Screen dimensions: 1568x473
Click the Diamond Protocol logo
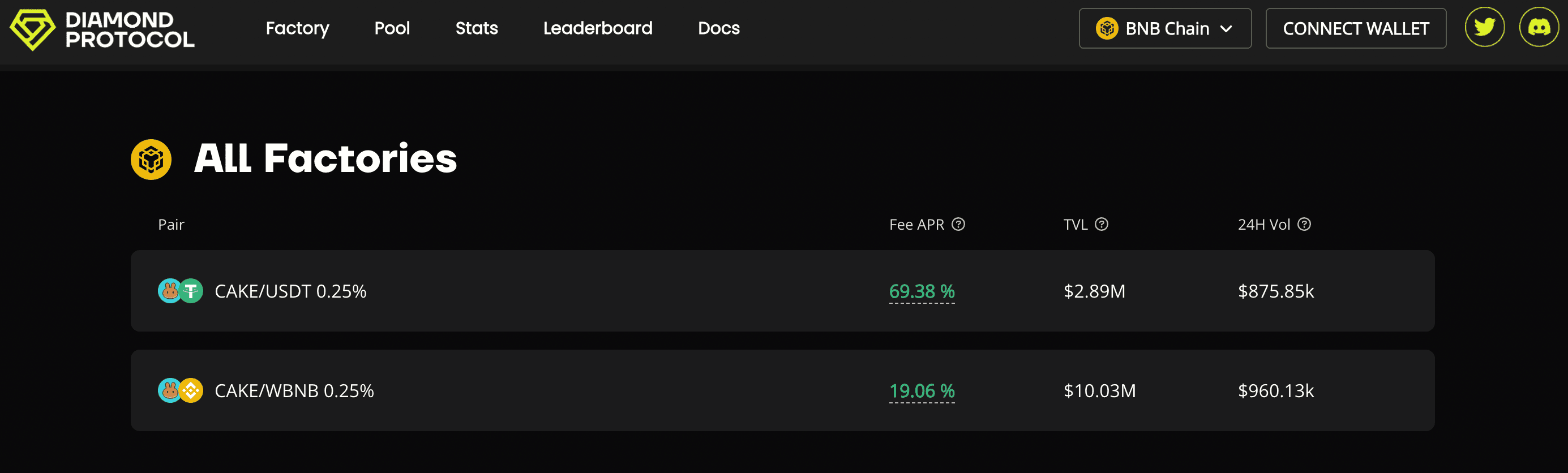coord(102,29)
